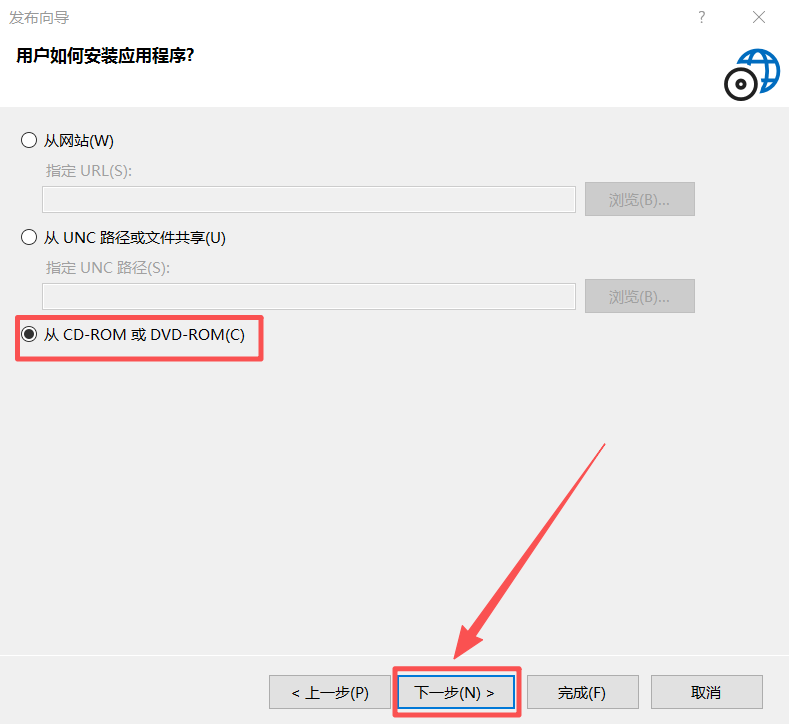The image size is (789, 724).
Task: Click the 指定 UNC 路径(S) input field
Action: click(x=308, y=296)
